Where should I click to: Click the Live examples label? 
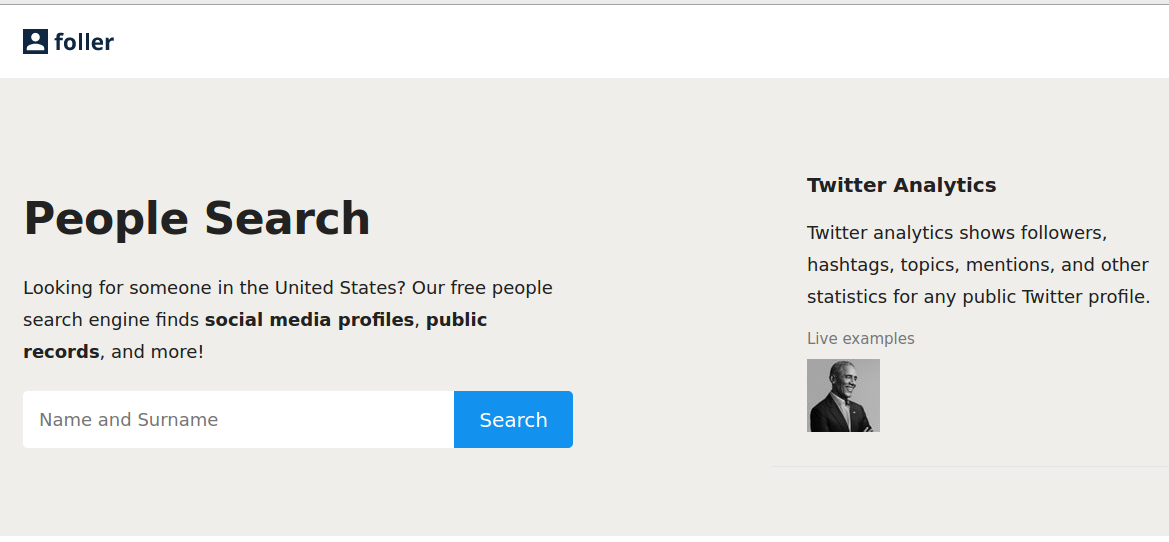[860, 338]
